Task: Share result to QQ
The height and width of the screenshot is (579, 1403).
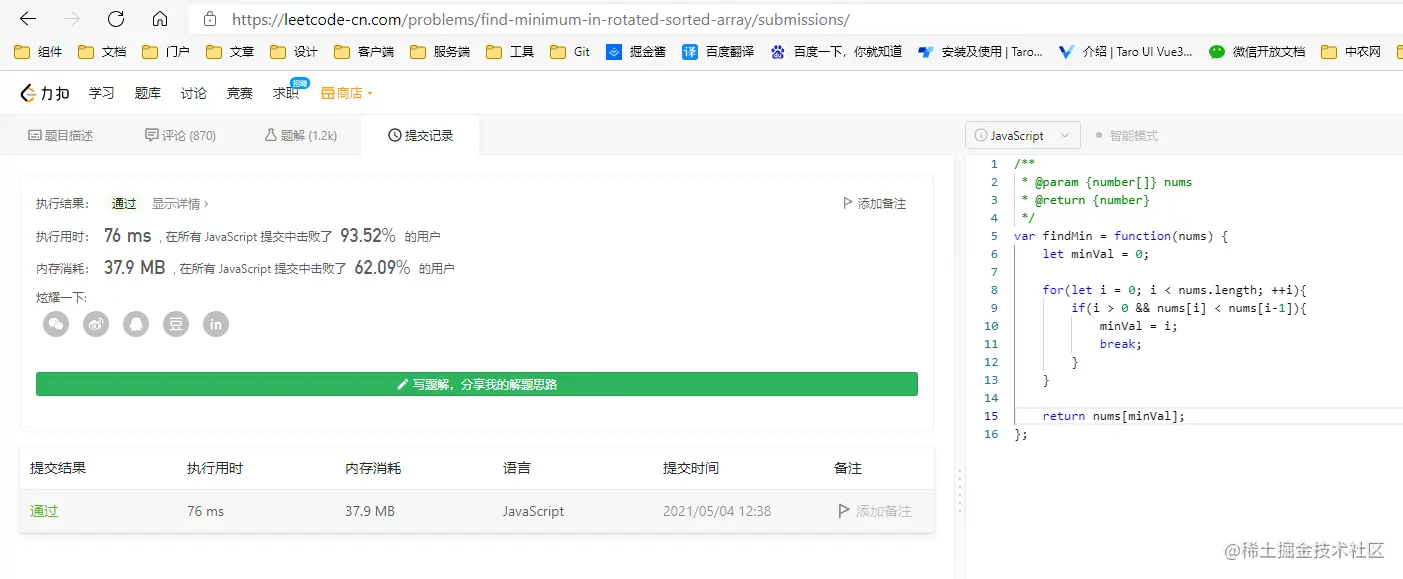Action: pyautogui.click(x=136, y=324)
